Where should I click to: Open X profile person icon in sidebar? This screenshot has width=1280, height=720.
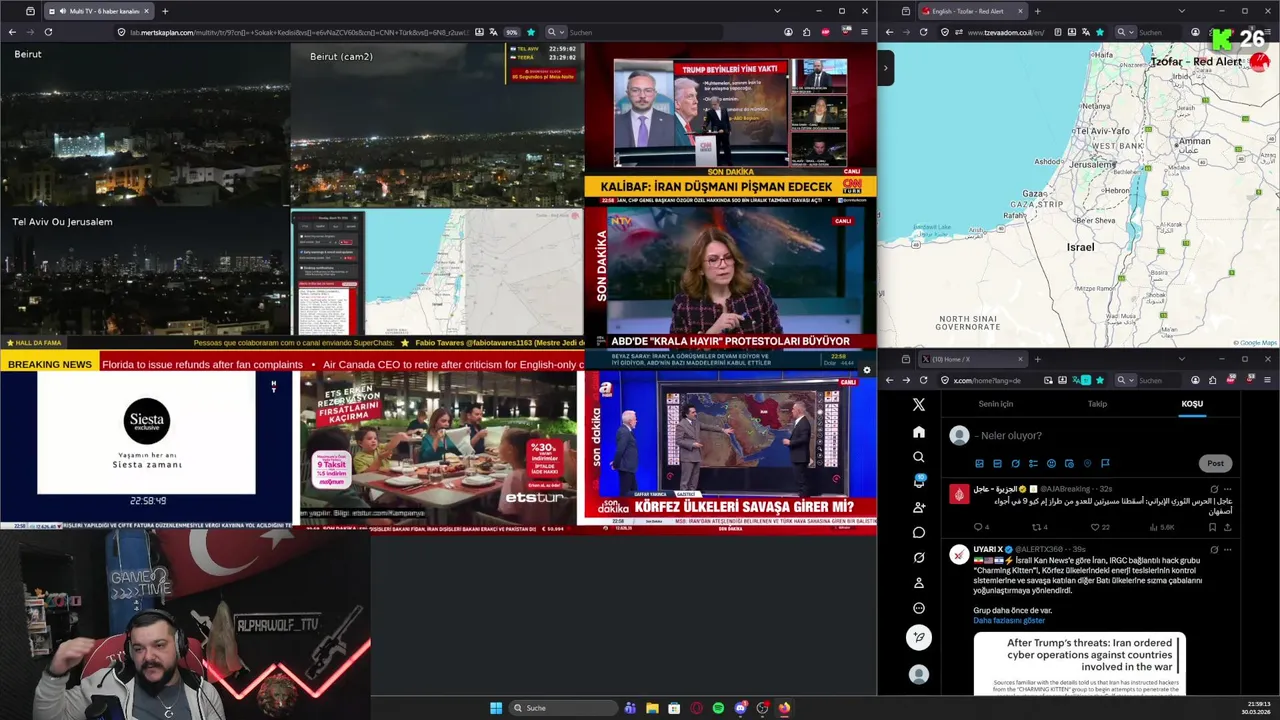coord(919,583)
